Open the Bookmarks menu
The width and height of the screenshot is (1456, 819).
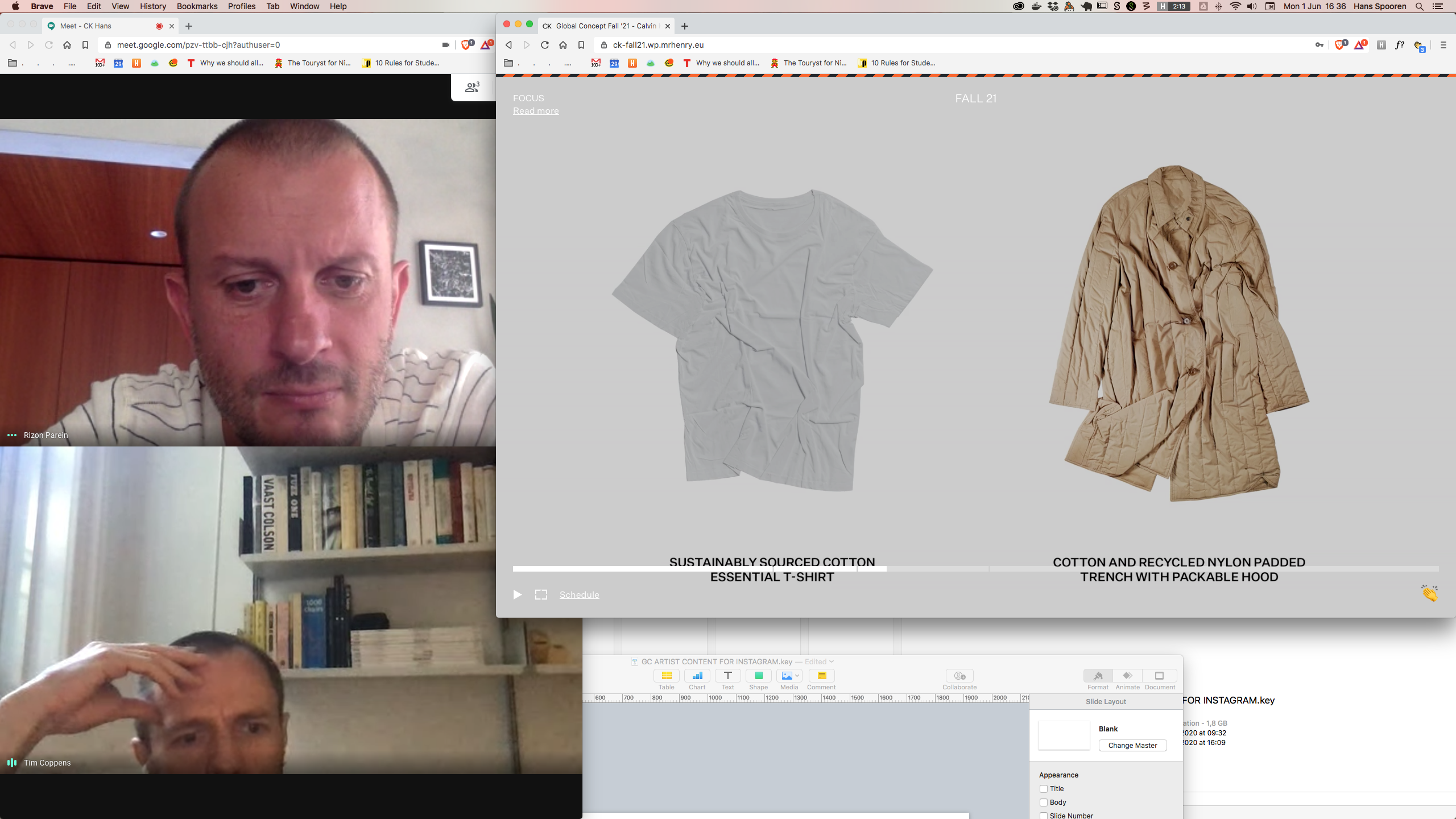click(x=197, y=6)
